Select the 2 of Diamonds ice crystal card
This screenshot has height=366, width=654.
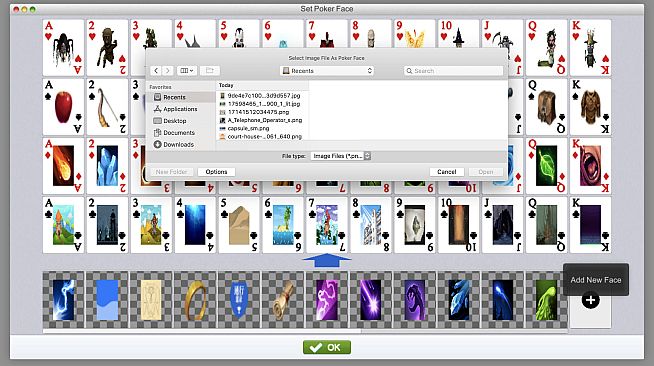click(x=107, y=166)
